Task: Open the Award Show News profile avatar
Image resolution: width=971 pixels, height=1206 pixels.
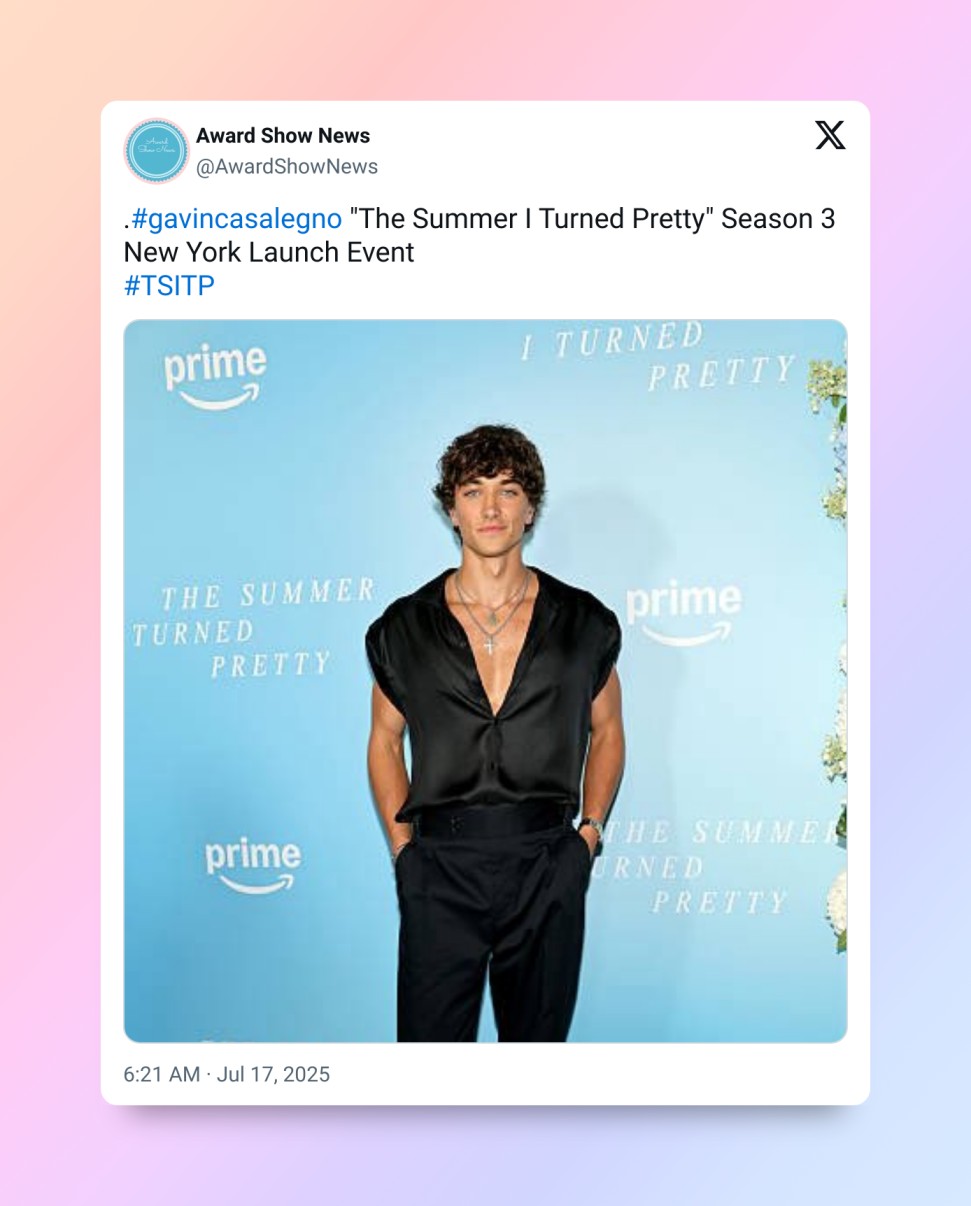Action: 156,151
